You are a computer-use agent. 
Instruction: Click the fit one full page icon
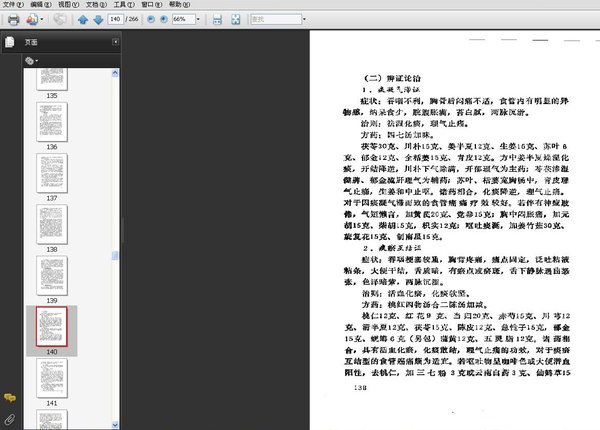pos(236,19)
